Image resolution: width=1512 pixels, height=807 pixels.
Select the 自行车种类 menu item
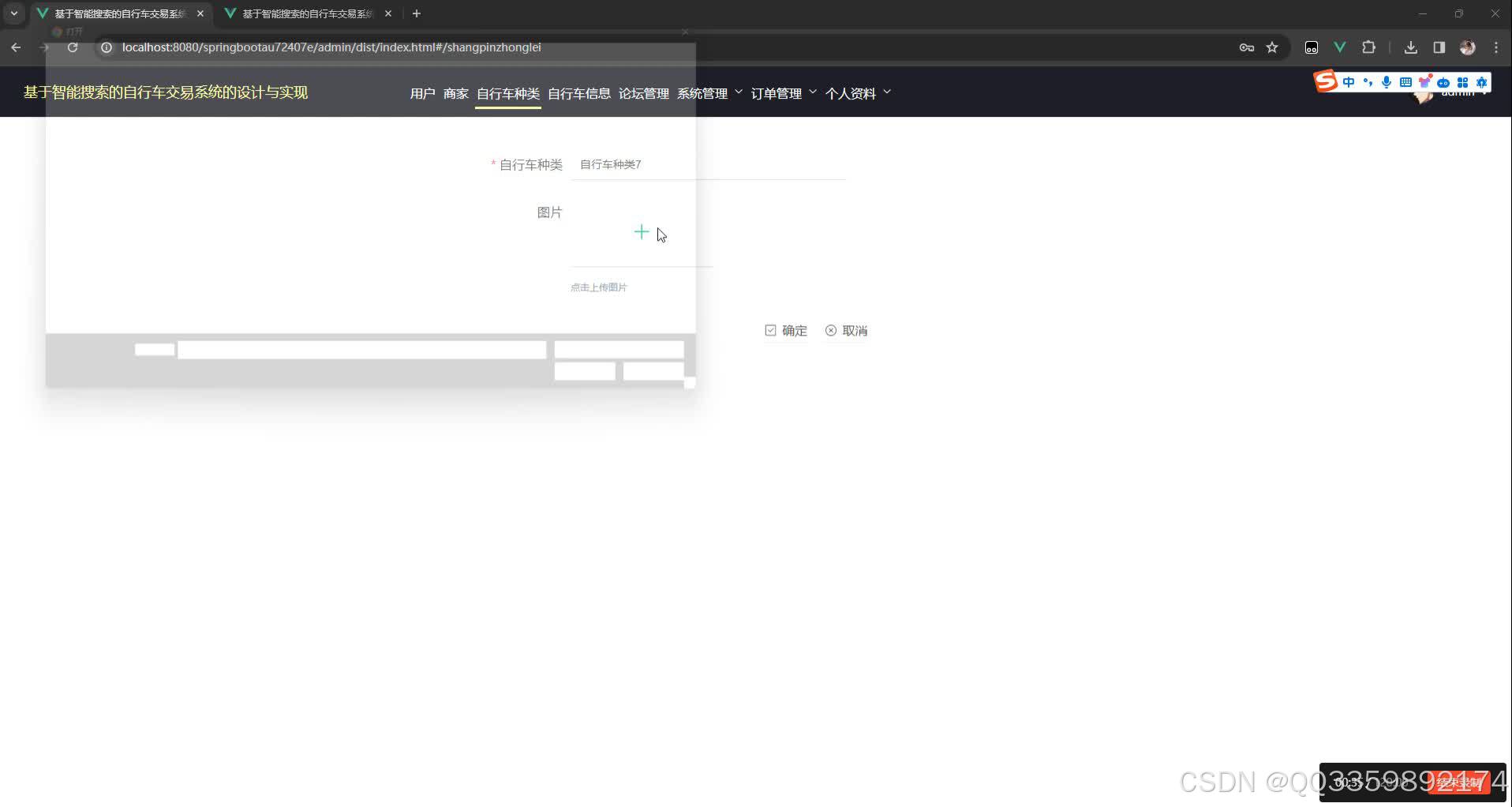tap(508, 93)
